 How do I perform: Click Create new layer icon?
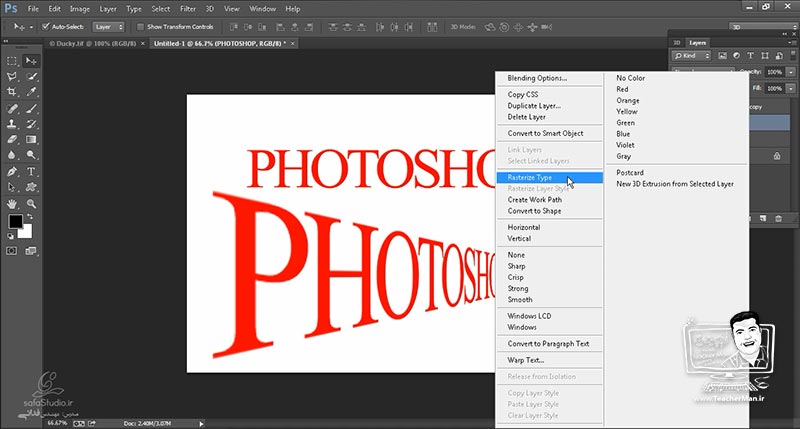coord(763,218)
